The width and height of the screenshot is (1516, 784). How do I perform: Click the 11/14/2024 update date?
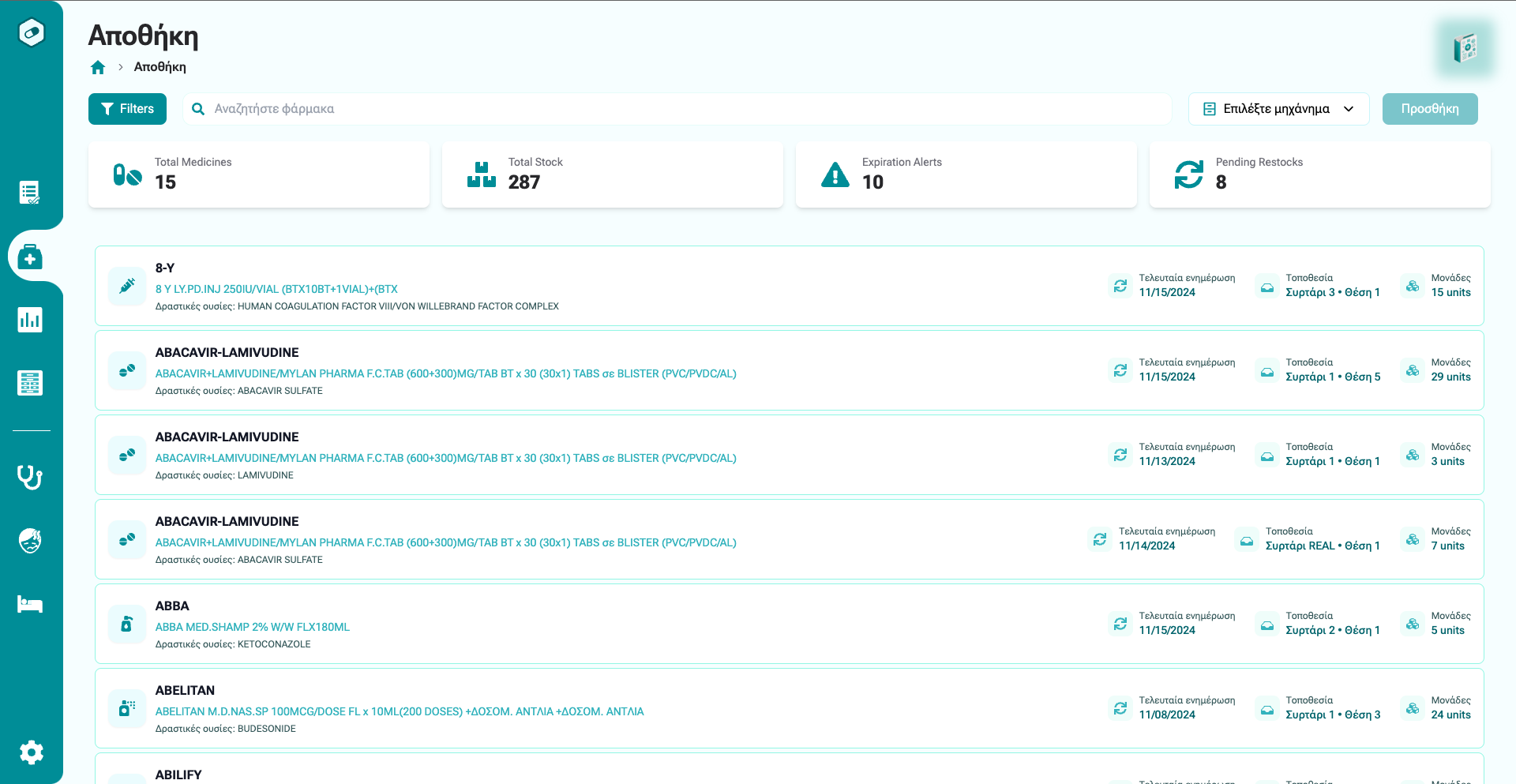pyautogui.click(x=1146, y=546)
